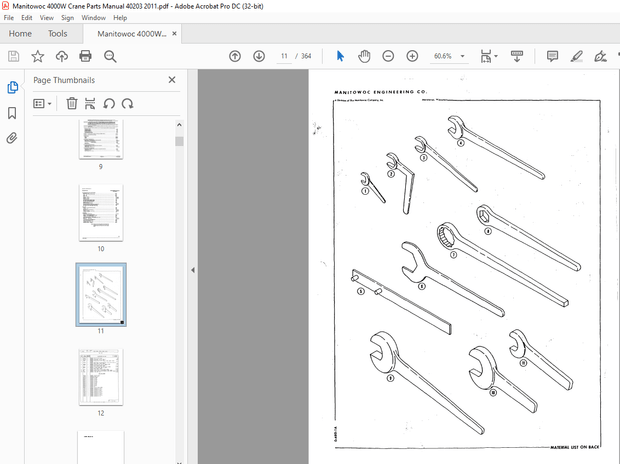Collapse the navigation pane arrow

pos(193,270)
